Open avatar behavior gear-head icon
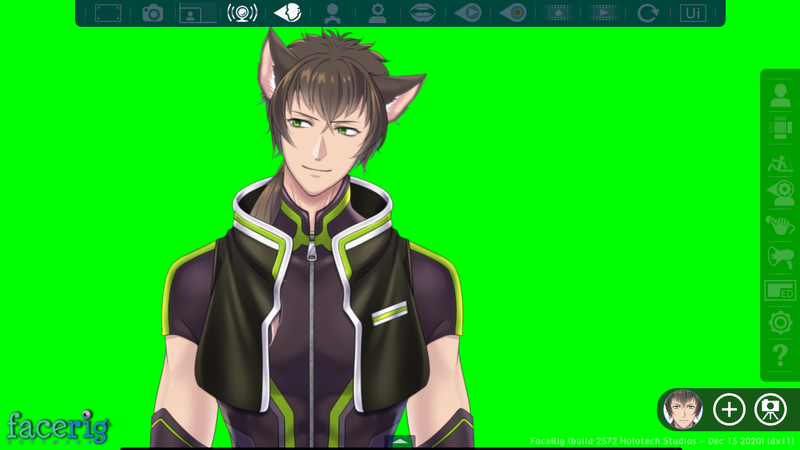The width and height of the screenshot is (800, 450). coord(378,13)
